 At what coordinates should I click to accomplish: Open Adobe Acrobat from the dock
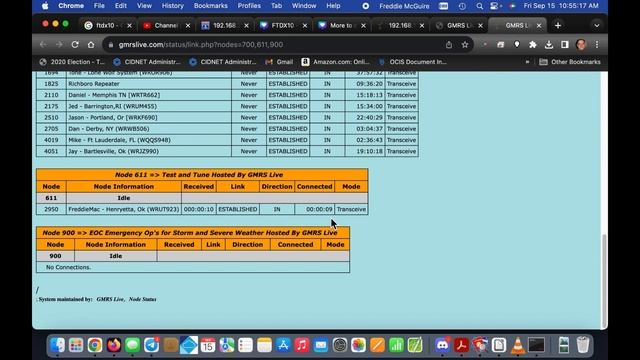pyautogui.click(x=461, y=345)
